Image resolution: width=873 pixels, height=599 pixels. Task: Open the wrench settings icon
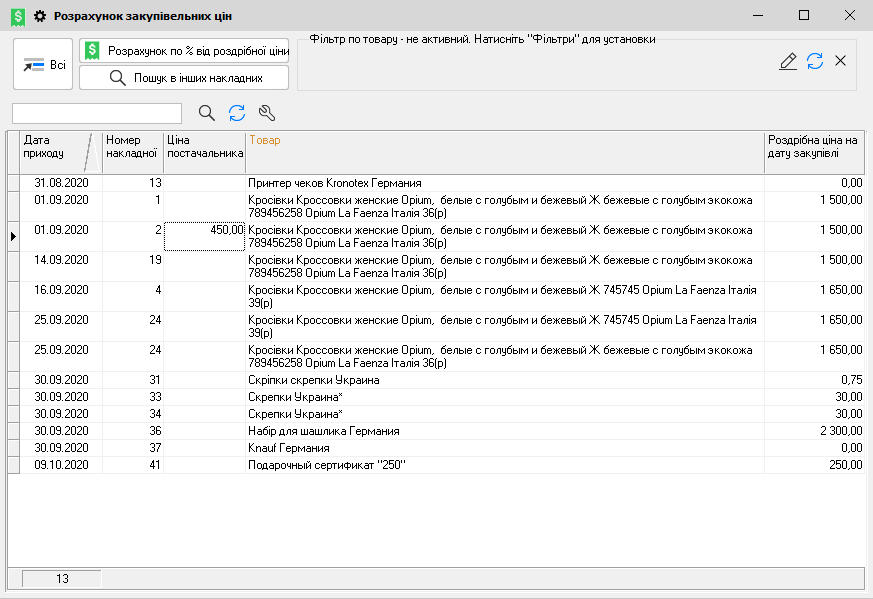(266, 113)
